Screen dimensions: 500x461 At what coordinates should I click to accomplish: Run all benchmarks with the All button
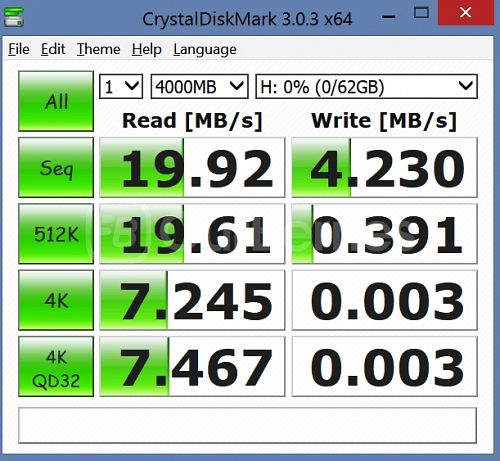tap(56, 101)
